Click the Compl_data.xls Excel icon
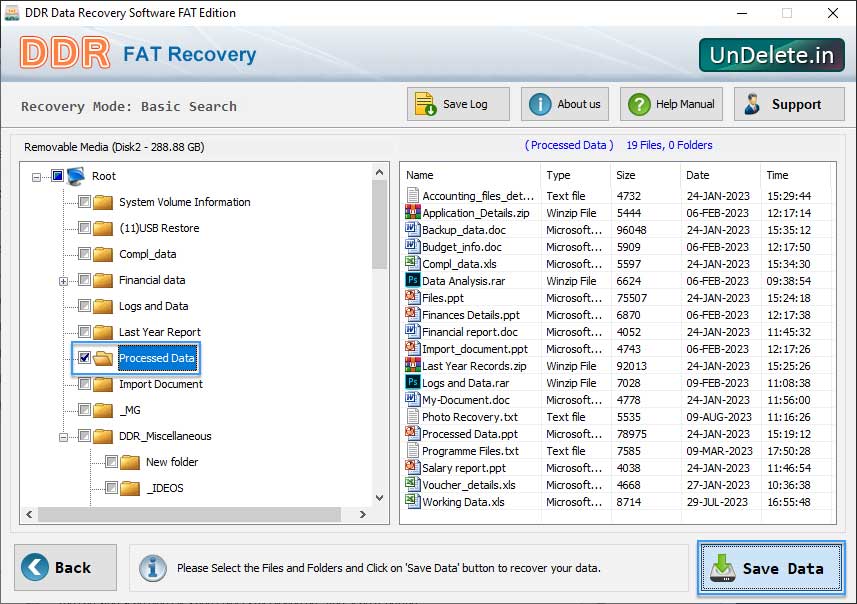 click(x=412, y=263)
